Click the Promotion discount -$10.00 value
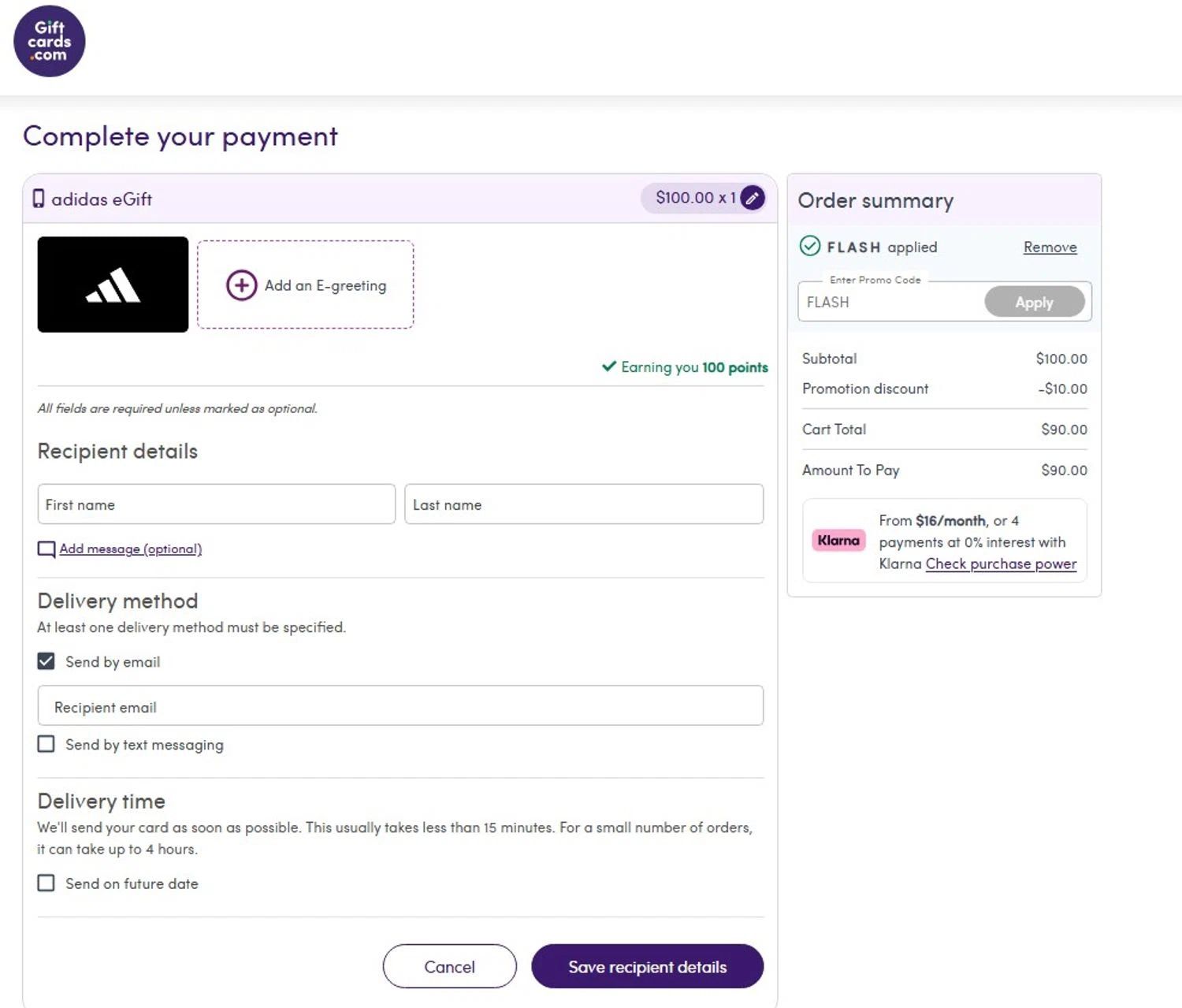This screenshot has height=1008, width=1182. coord(1062,389)
